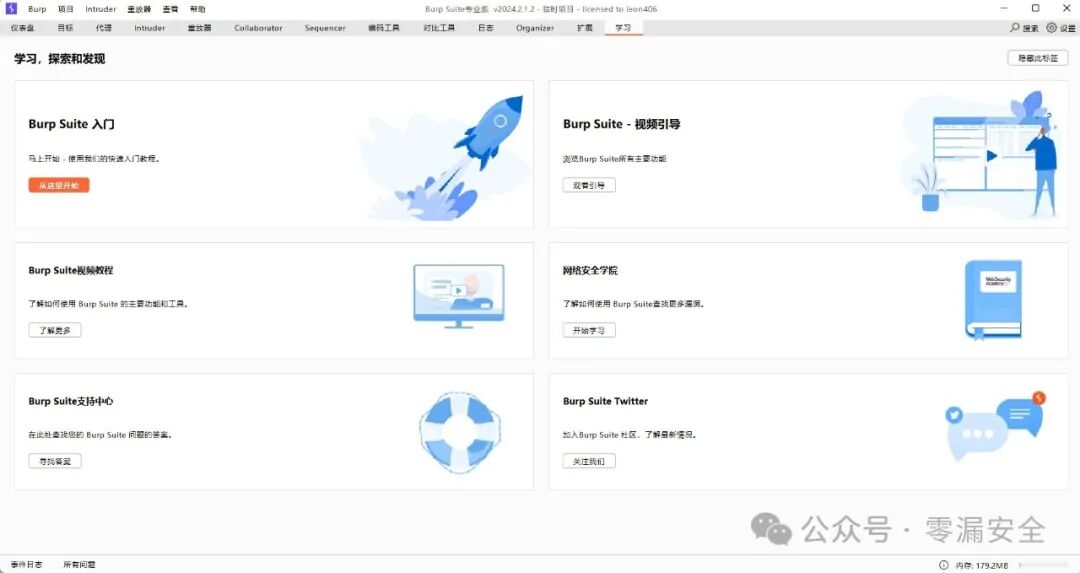
Task: Switch to the 仪表盘 tab
Action: click(23, 28)
